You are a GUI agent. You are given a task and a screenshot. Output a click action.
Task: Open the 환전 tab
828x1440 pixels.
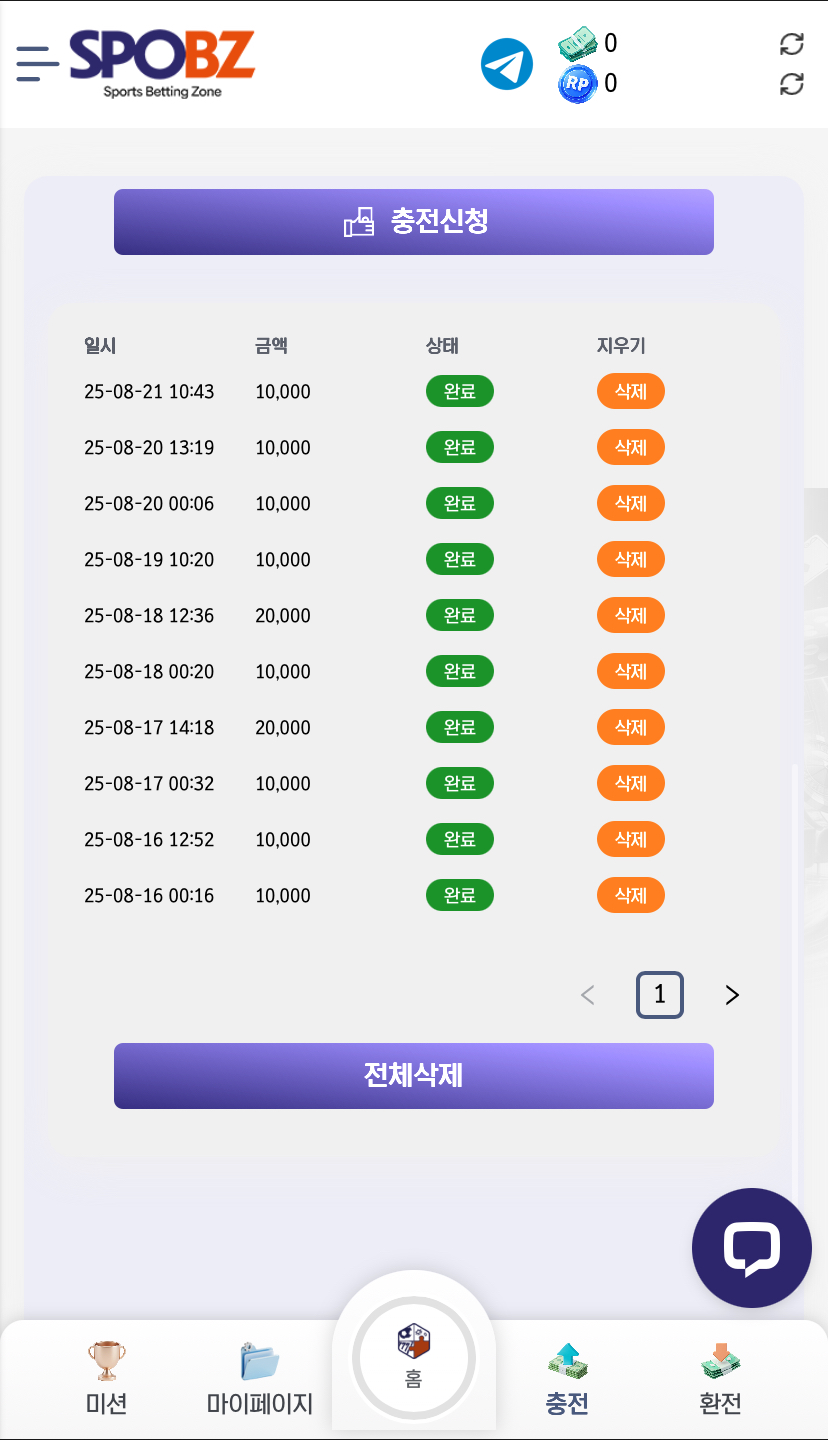(720, 1380)
